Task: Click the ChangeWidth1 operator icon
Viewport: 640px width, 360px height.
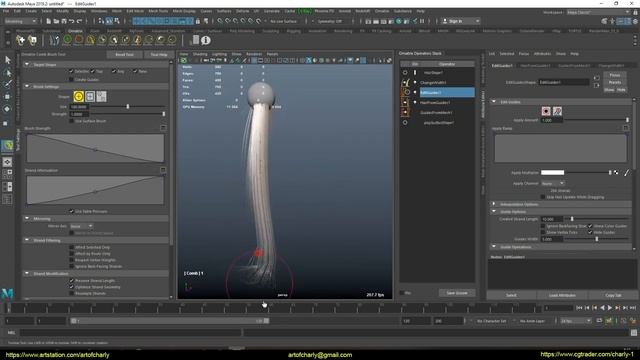Action: [405, 82]
